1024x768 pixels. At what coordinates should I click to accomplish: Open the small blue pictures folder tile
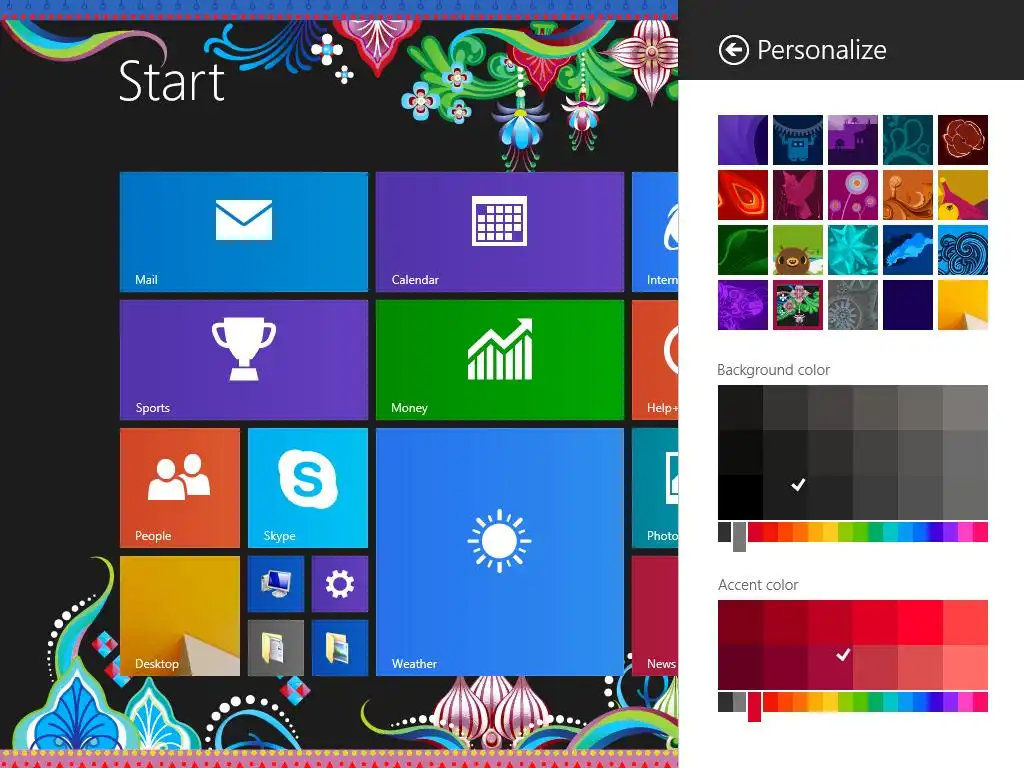click(x=340, y=648)
